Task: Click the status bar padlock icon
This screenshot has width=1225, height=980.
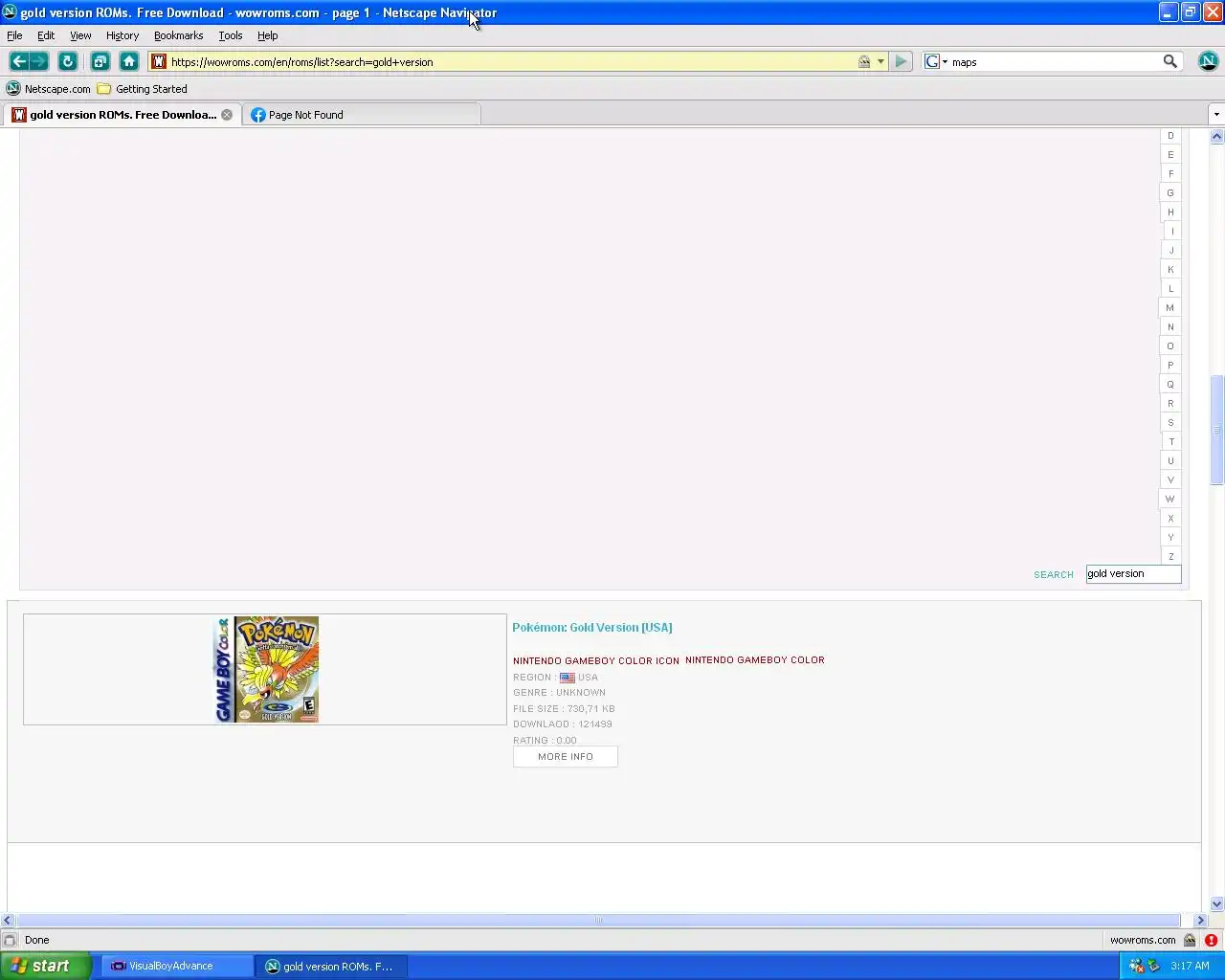Action: tap(1190, 940)
